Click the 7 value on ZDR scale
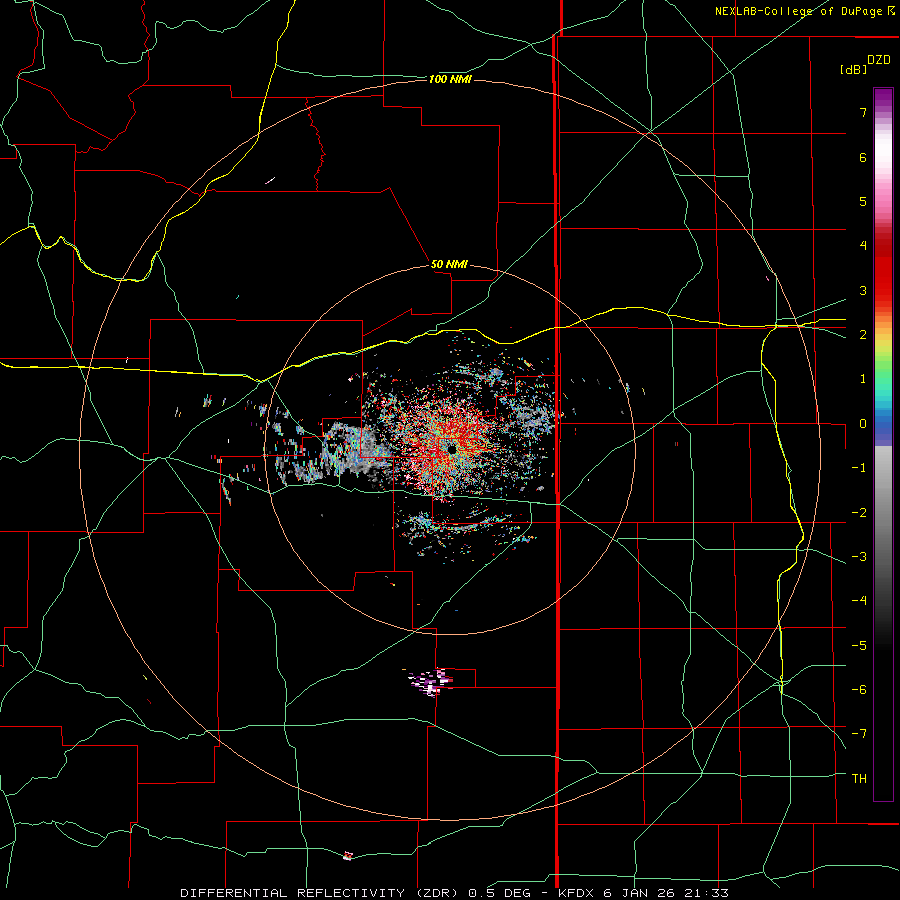Screen dimensions: 900x900 (x=863, y=112)
